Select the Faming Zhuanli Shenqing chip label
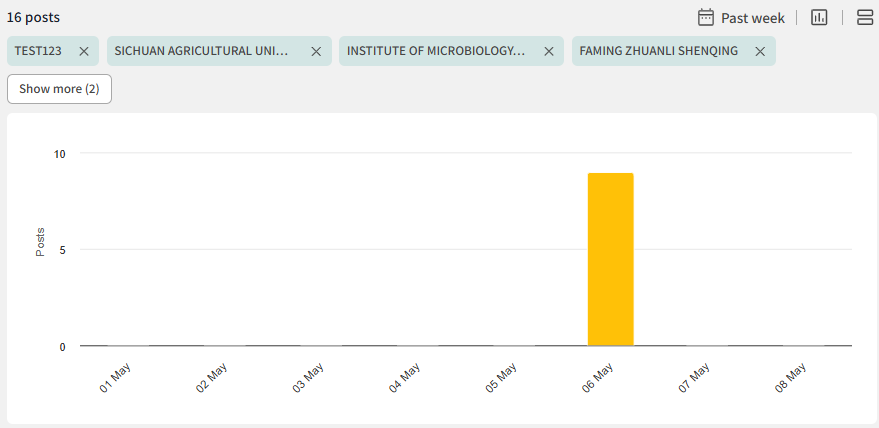This screenshot has width=879, height=428. pyautogui.click(x=658, y=51)
